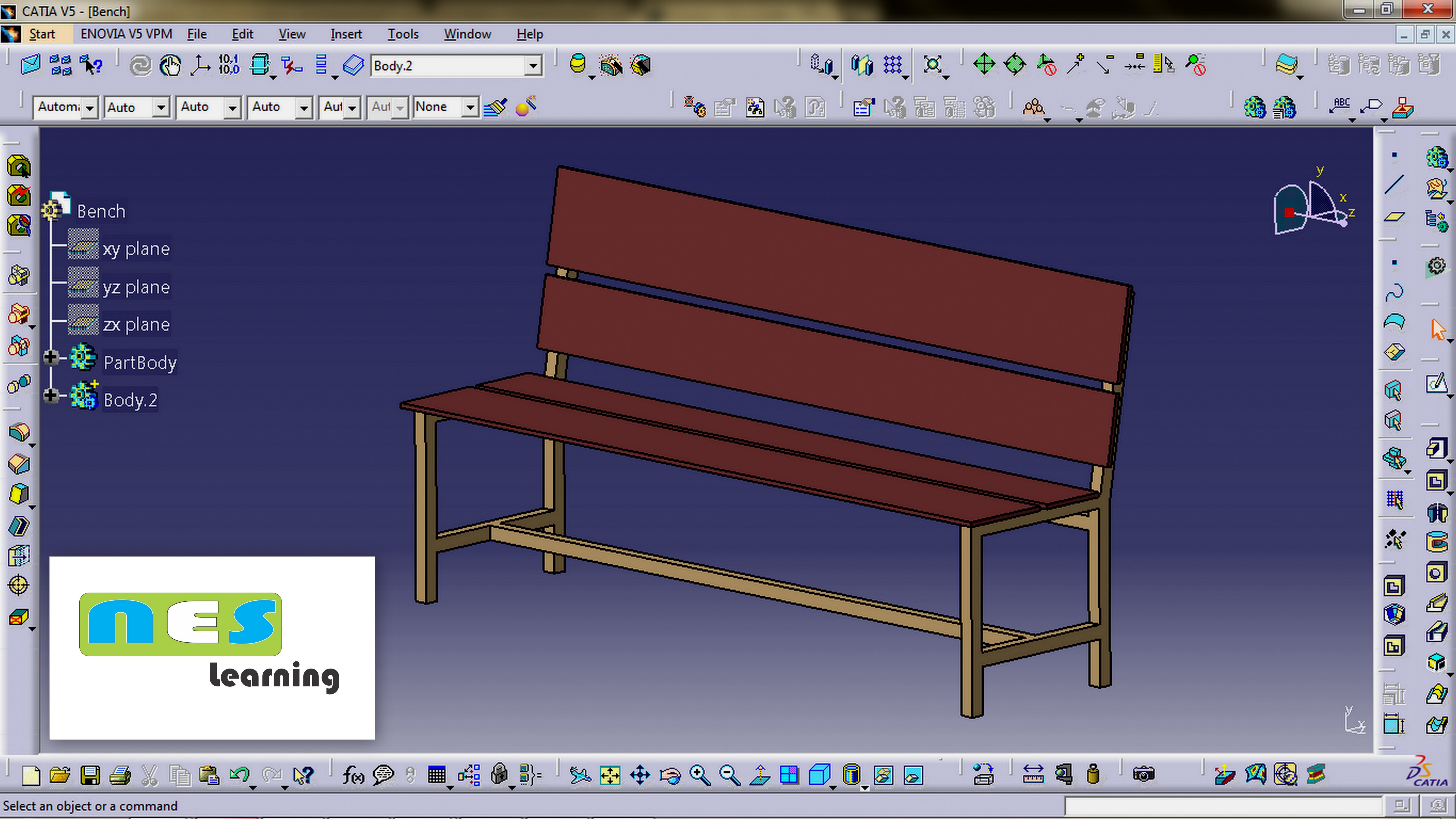Click the Save icon in bottom toolbar
The width and height of the screenshot is (1456, 819).
click(x=90, y=775)
